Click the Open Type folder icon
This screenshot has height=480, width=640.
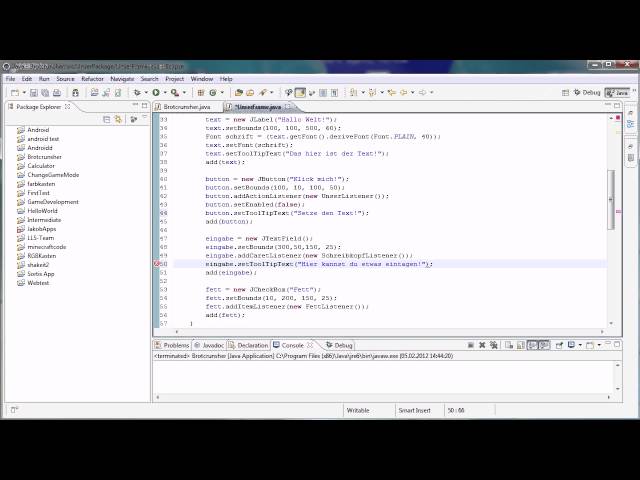coord(239,93)
